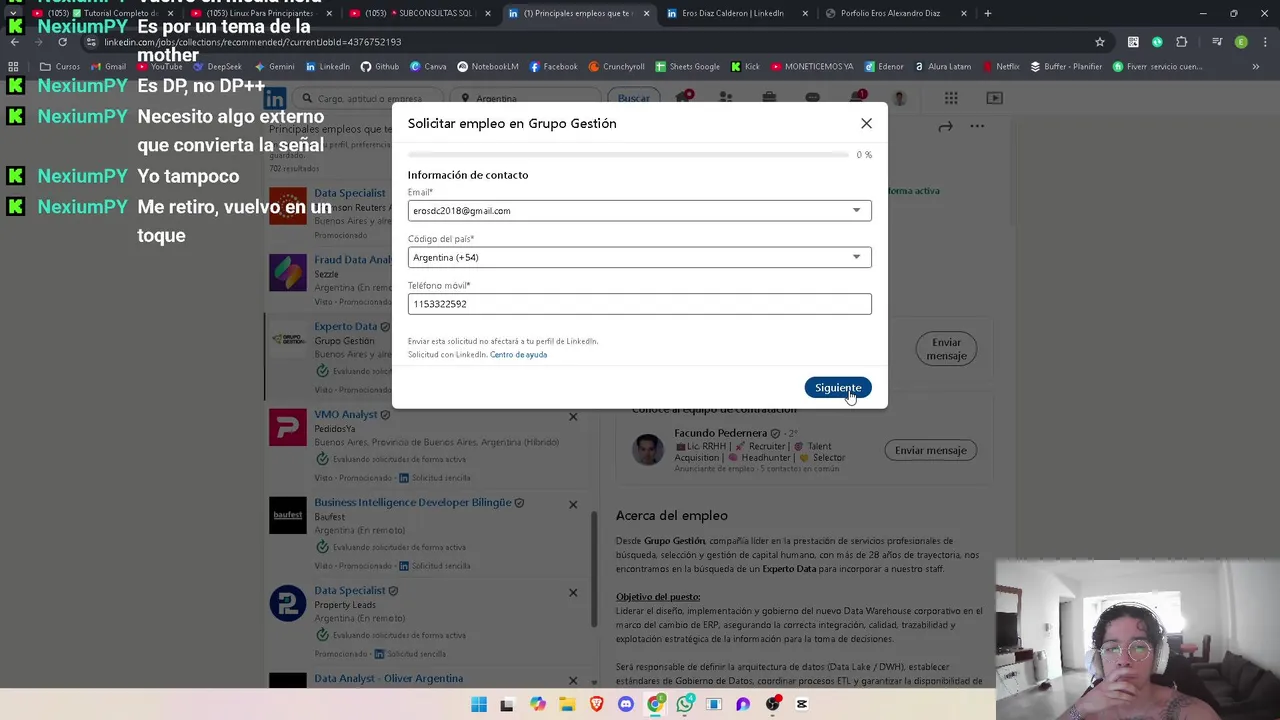Send message to Facundo Pedernera
Image resolution: width=1280 pixels, height=720 pixels.
click(930, 450)
